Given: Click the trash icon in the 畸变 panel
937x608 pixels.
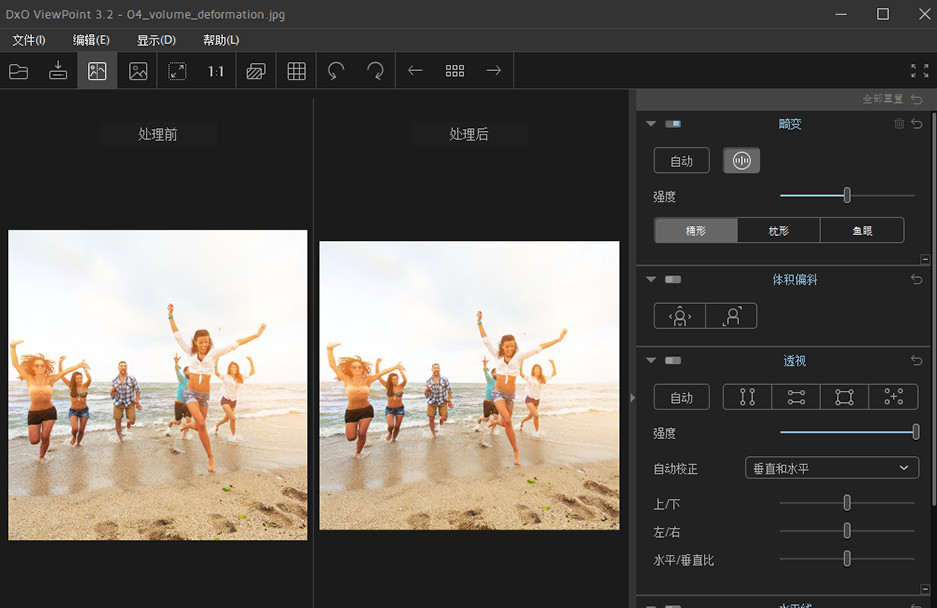Looking at the screenshot, I should click(899, 124).
